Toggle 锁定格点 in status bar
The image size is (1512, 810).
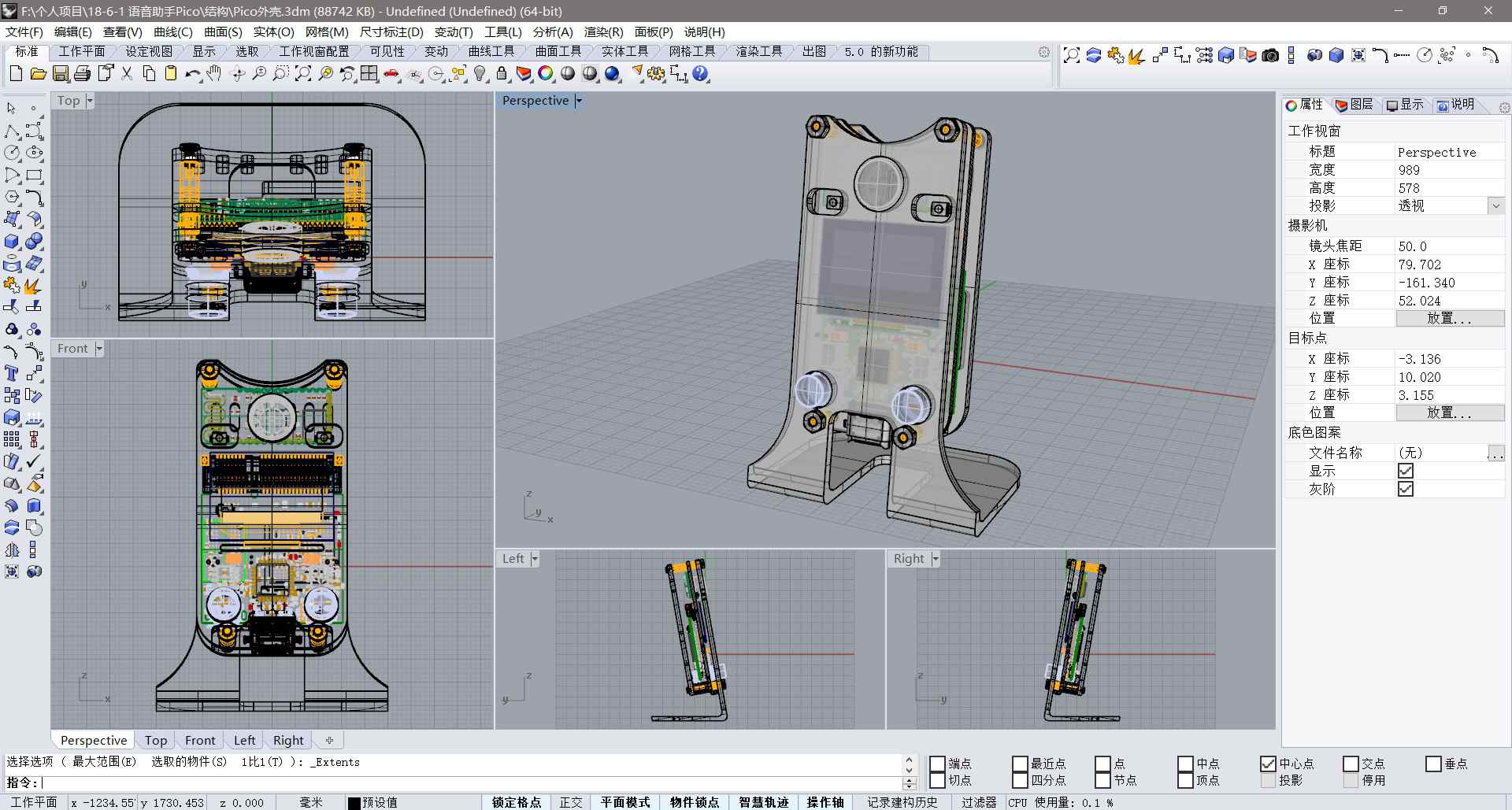coord(516,802)
